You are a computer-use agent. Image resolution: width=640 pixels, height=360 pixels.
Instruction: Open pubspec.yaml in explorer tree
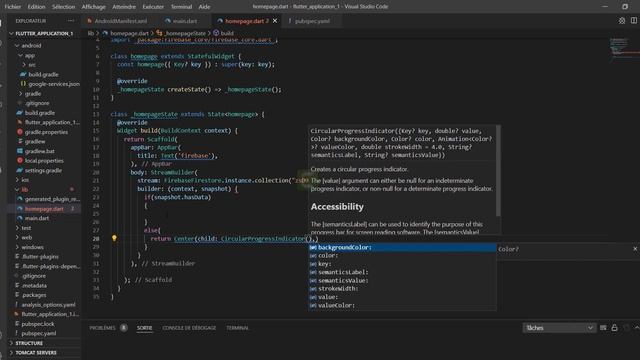tap(39, 333)
